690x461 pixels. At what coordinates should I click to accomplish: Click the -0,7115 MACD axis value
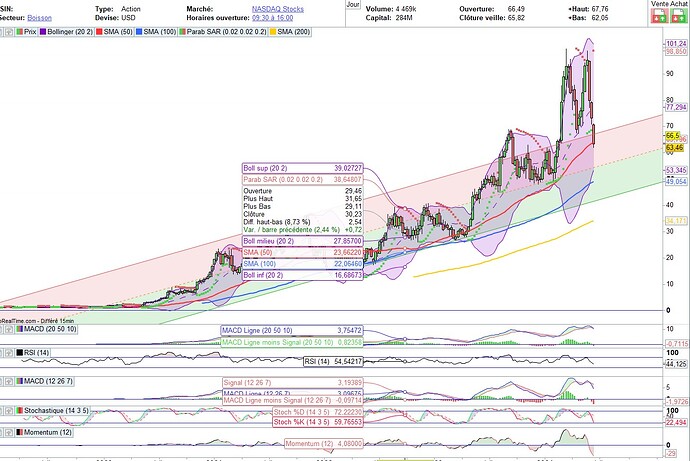(677, 344)
